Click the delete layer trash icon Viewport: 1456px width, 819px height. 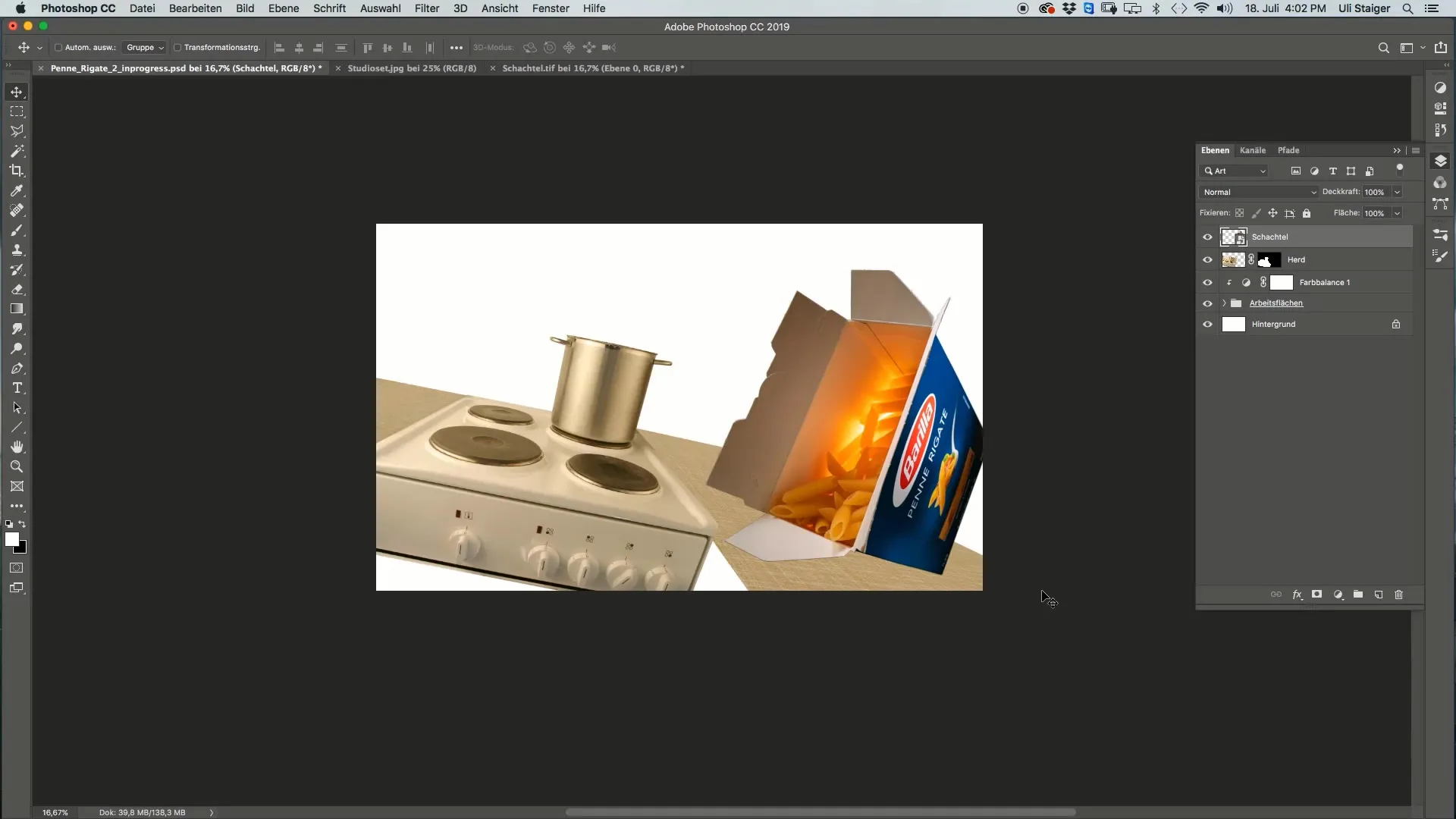coord(1399,595)
